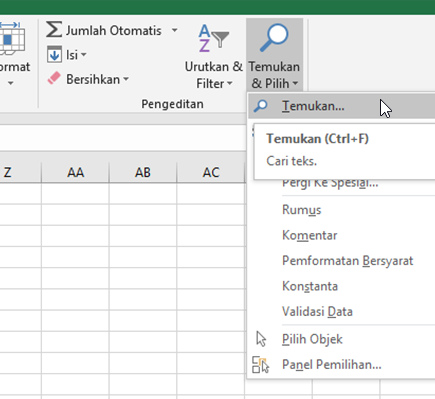Click the small magnifier icon beside Temukan...
435x399 pixels.
[x=261, y=106]
